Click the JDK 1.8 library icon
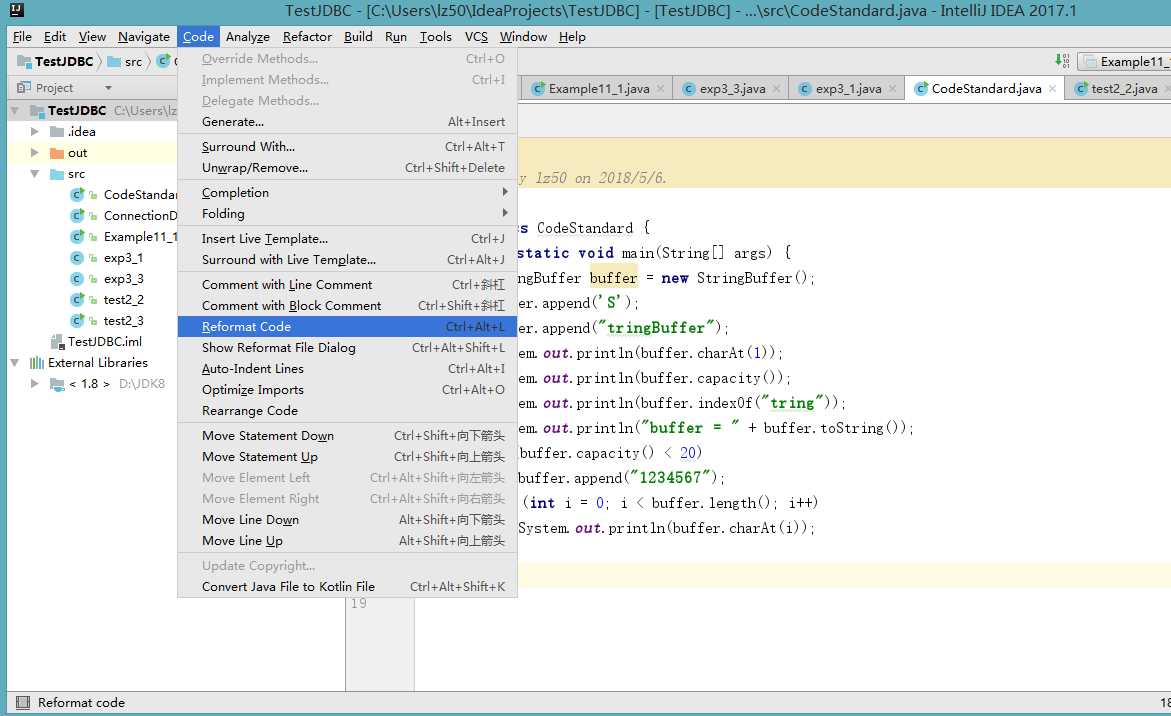 pyautogui.click(x=57, y=384)
